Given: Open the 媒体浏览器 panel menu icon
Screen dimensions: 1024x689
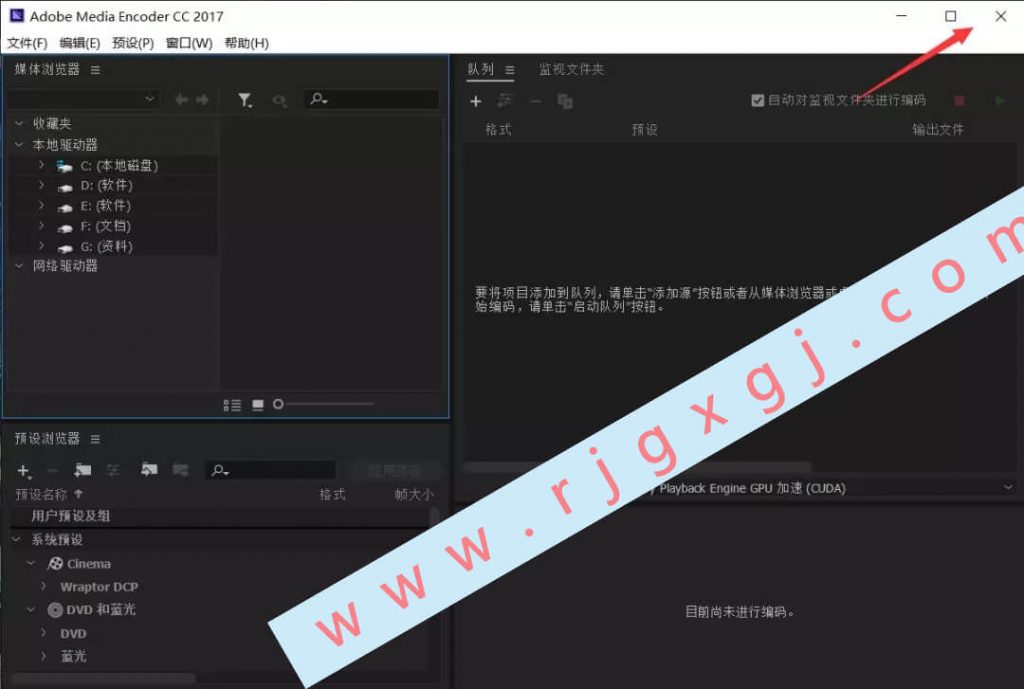Looking at the screenshot, I should click(x=95, y=70).
